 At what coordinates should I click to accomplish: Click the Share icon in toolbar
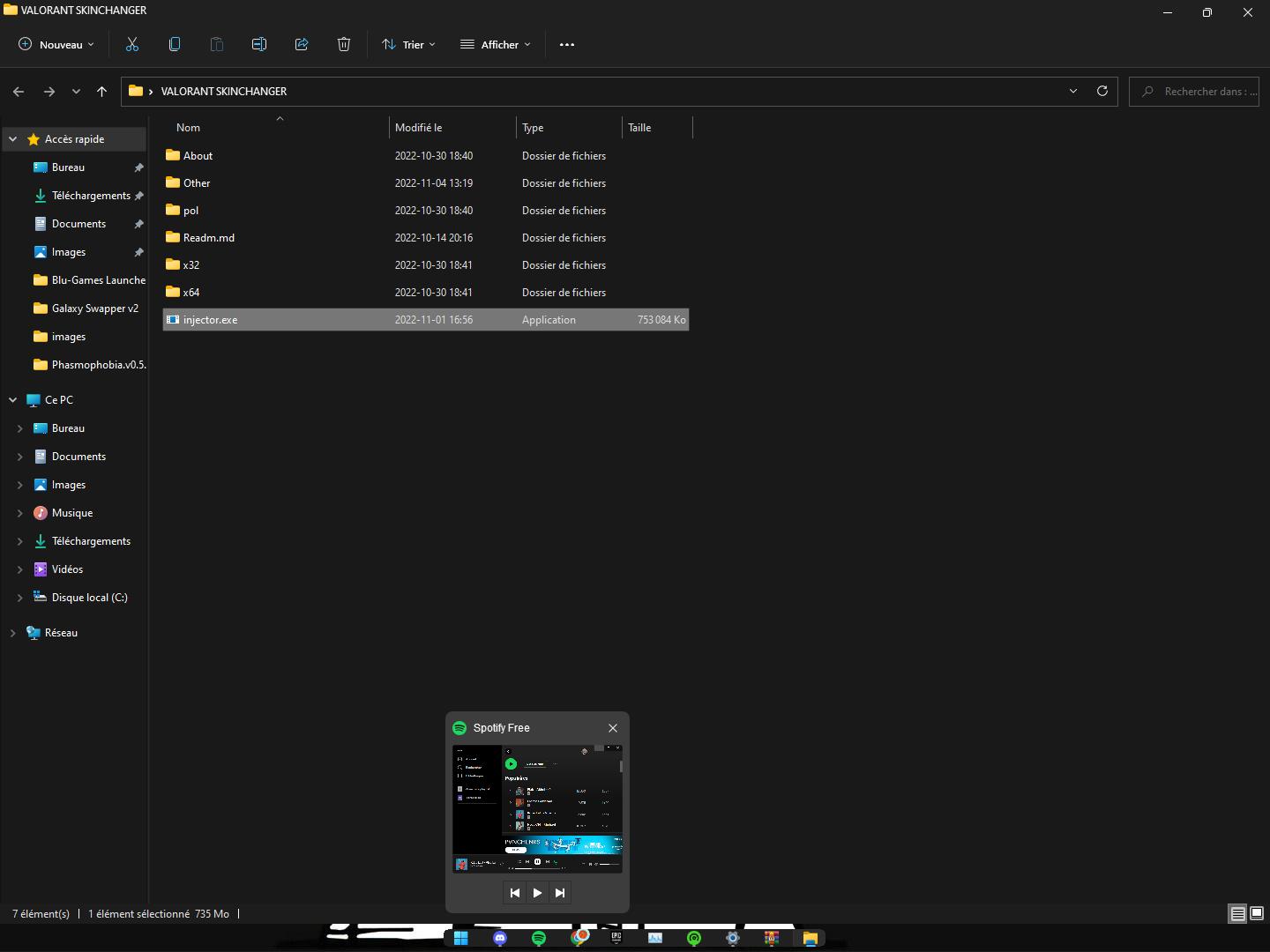pos(302,44)
